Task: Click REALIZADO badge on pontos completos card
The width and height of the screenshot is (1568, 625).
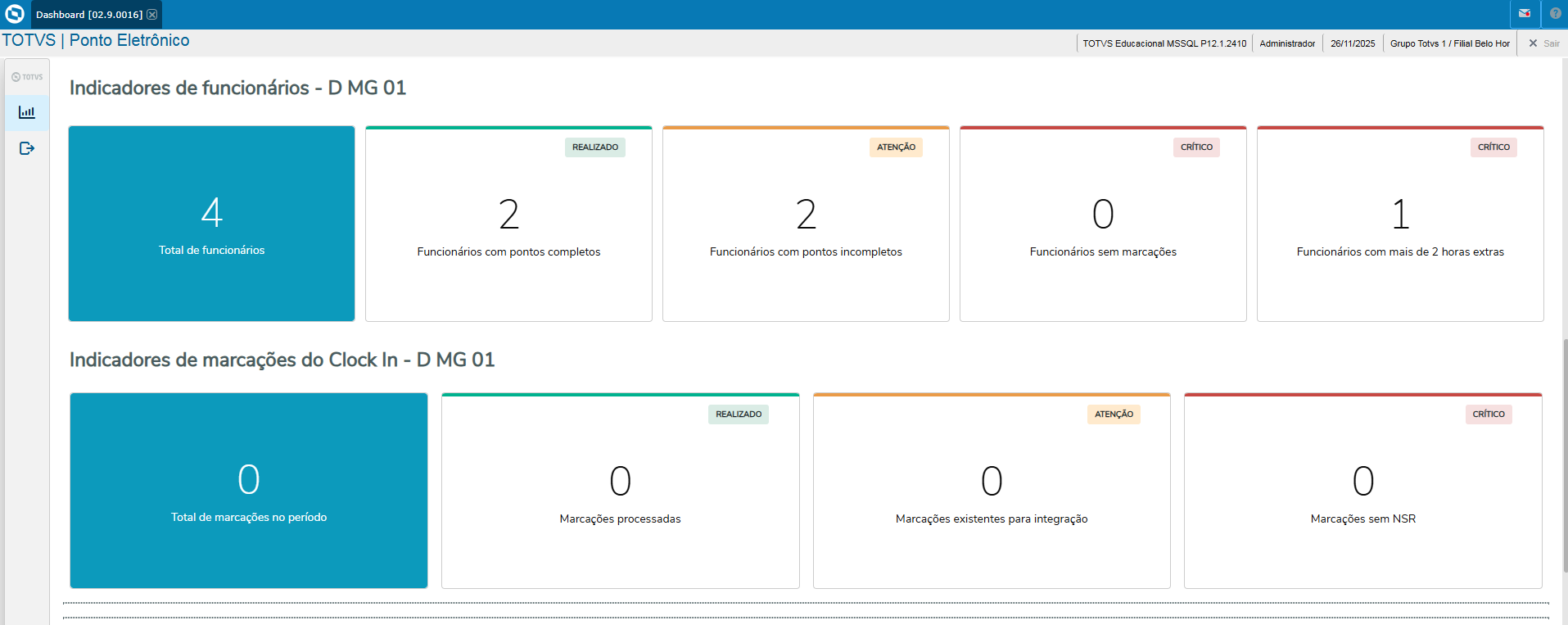Action: tap(595, 147)
